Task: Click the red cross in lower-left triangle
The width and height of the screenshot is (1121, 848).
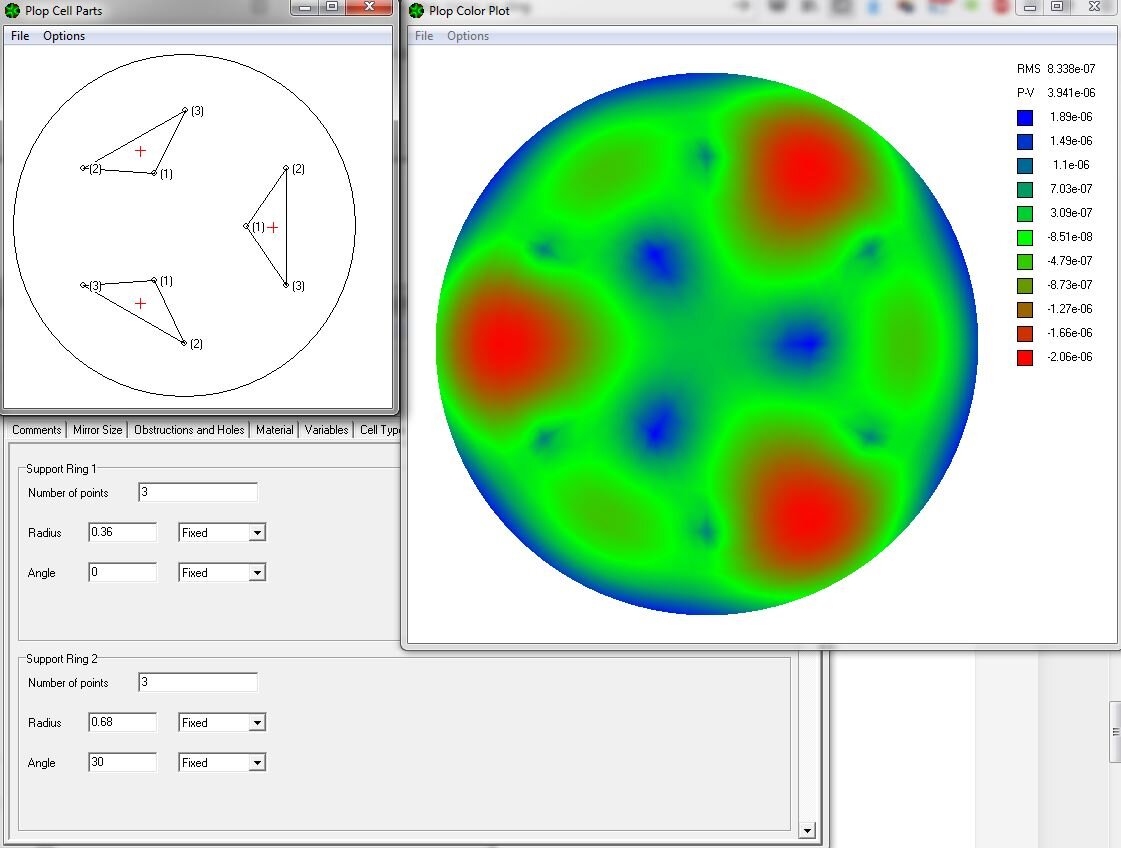Action: 140,304
